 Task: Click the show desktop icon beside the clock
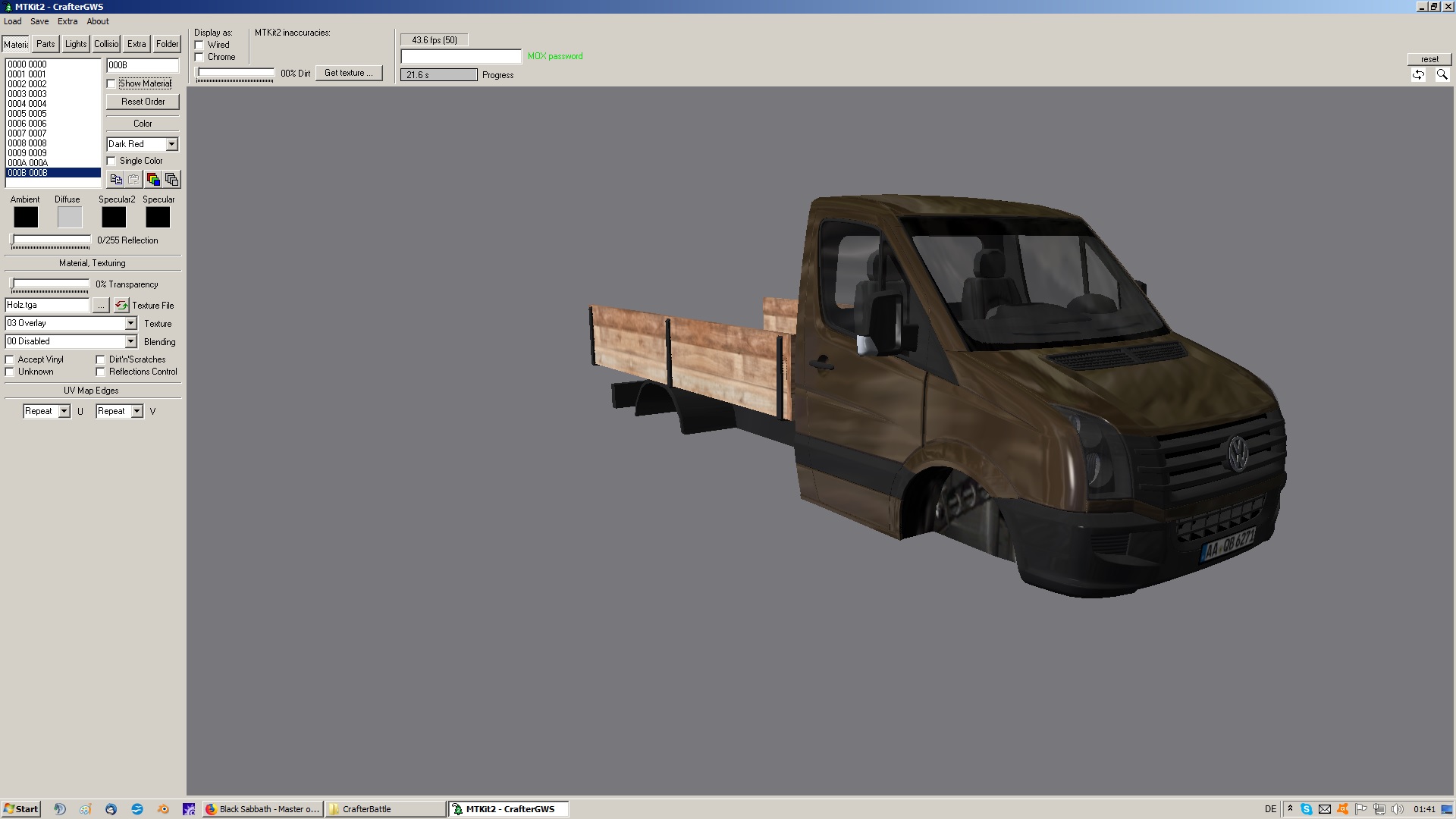pyautogui.click(x=1446, y=809)
